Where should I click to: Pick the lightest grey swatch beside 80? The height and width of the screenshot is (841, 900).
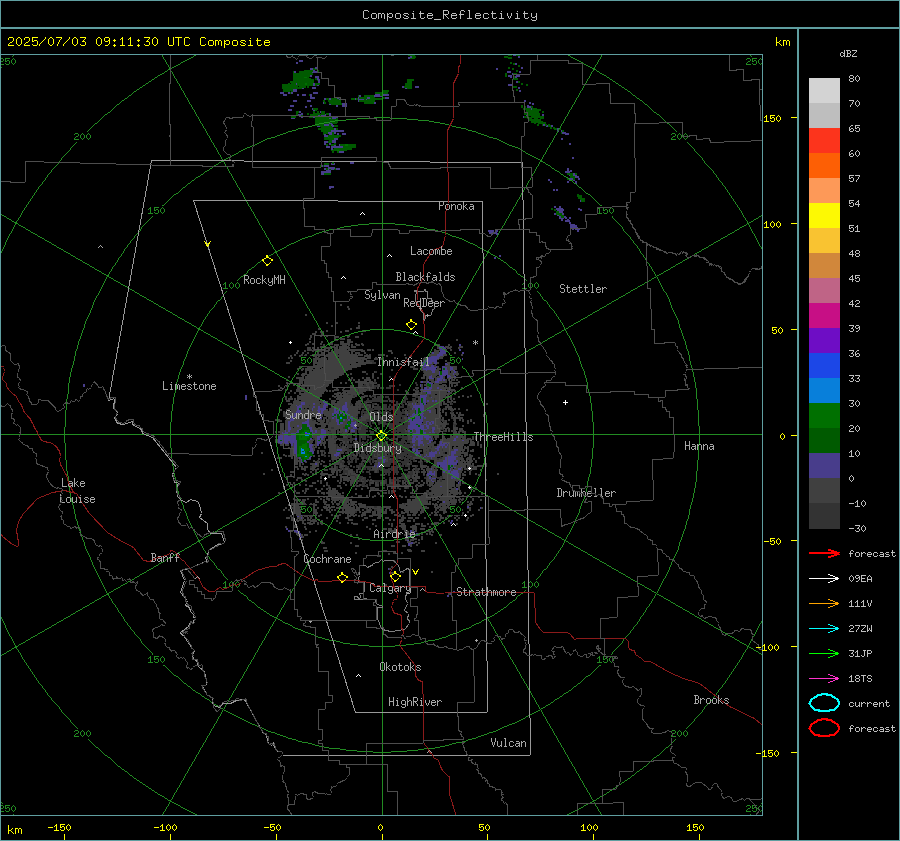pyautogui.click(x=824, y=91)
